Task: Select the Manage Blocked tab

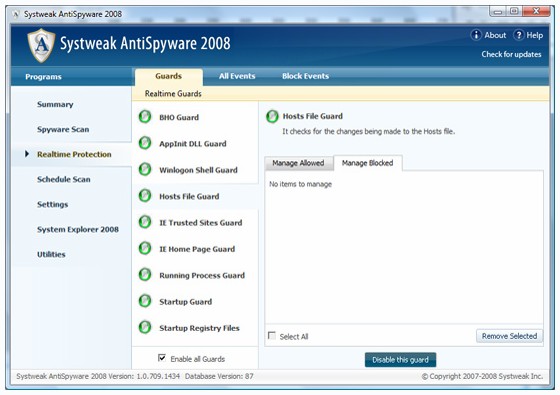Action: [368, 163]
